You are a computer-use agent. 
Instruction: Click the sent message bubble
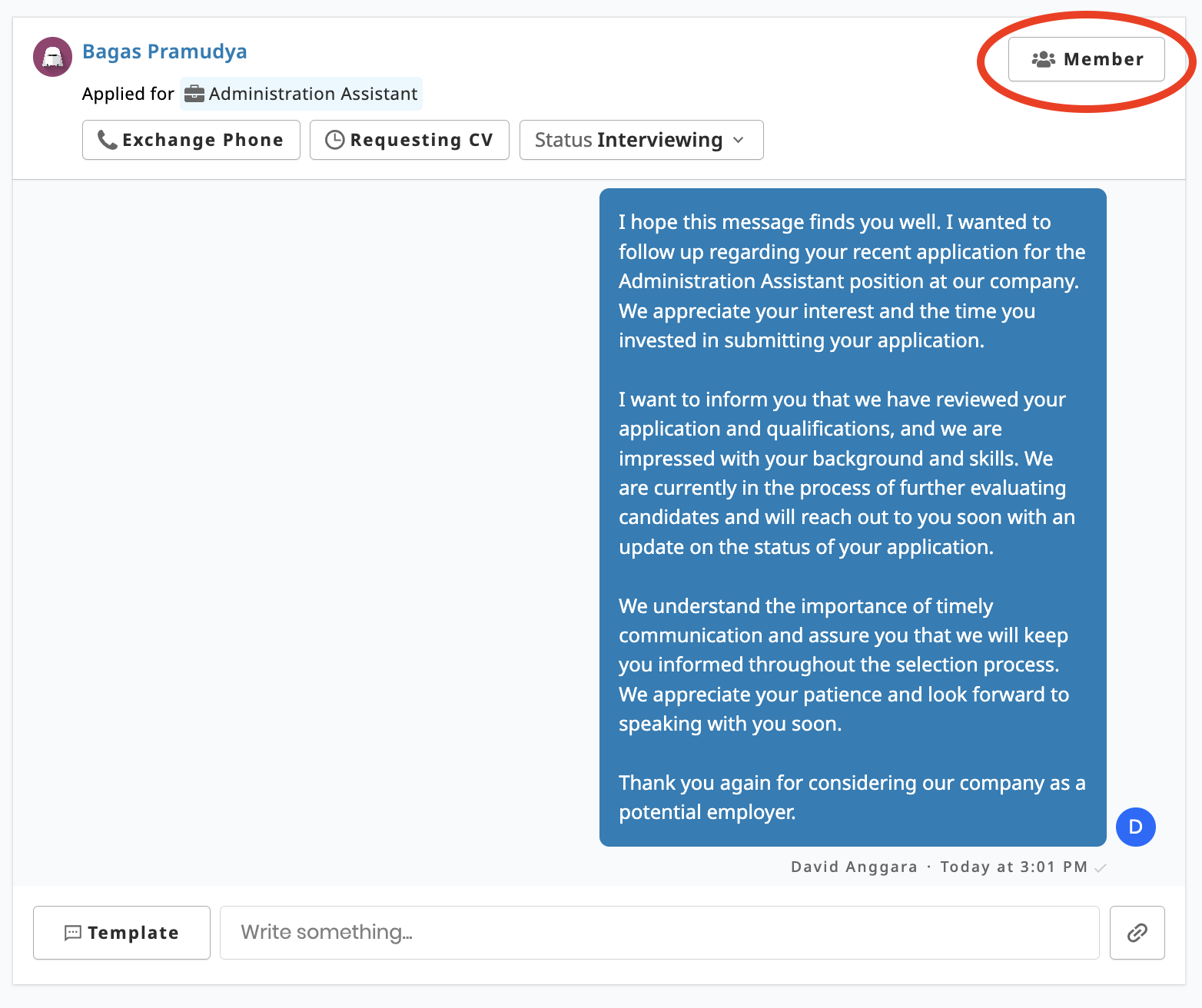(x=852, y=517)
